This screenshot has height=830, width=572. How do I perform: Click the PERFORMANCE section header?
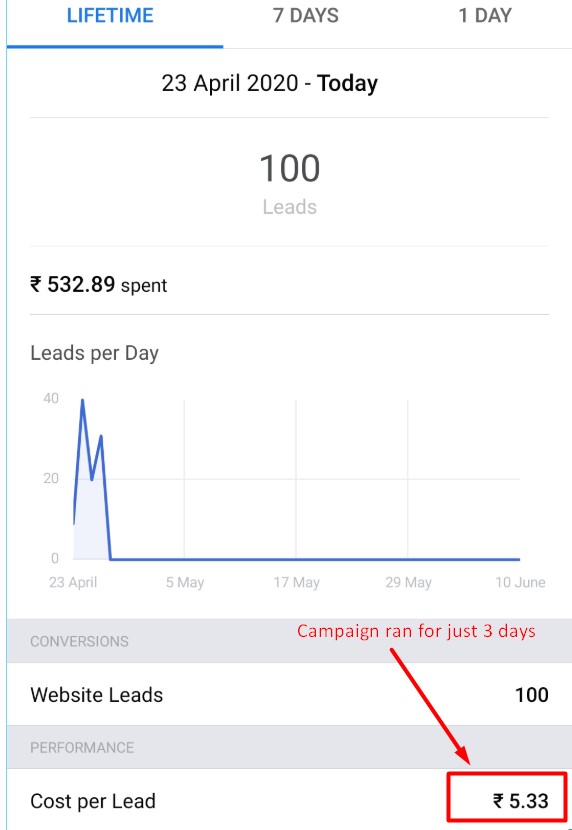82,747
